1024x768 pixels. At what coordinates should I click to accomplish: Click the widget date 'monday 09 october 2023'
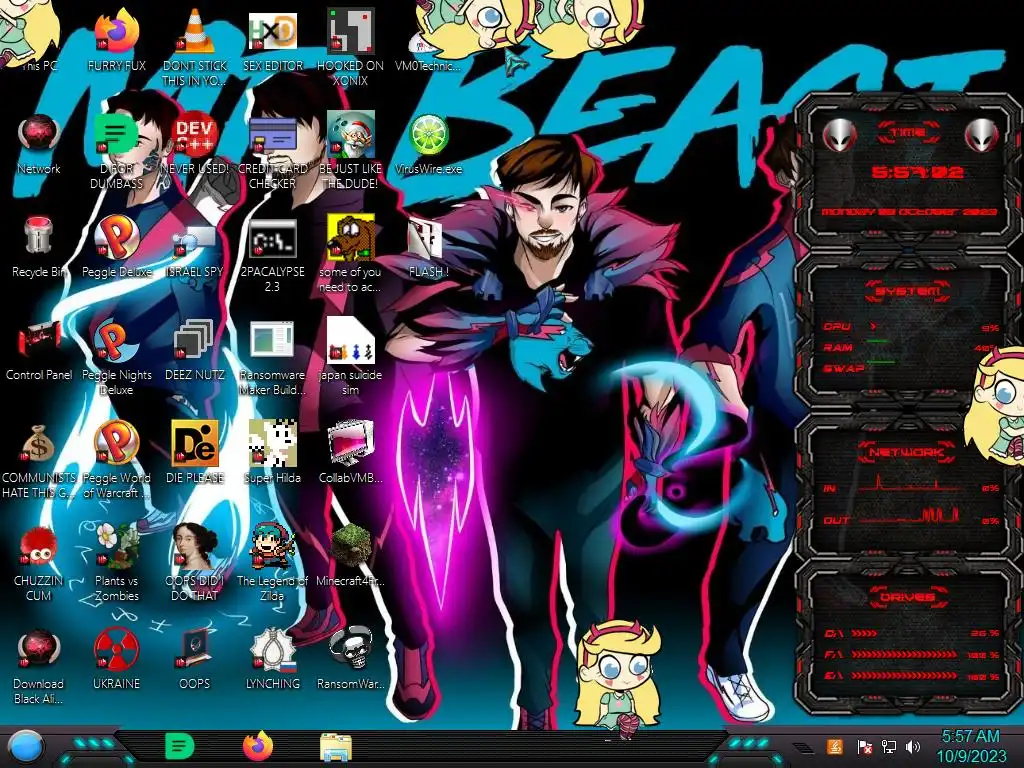[909, 212]
